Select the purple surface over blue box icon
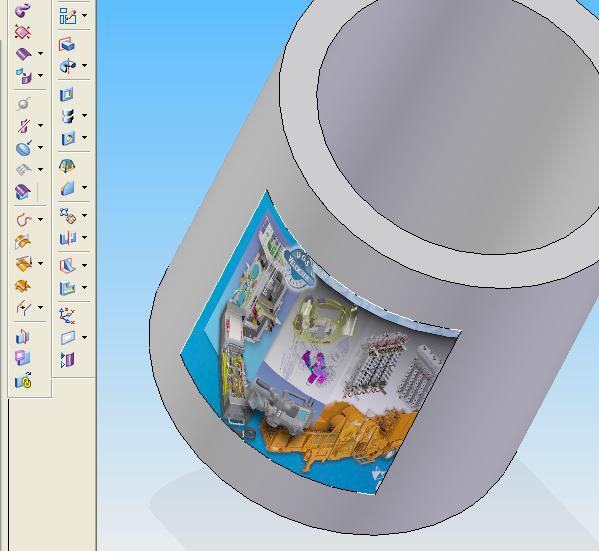Viewport: 599px width, 551px height. coord(23,192)
